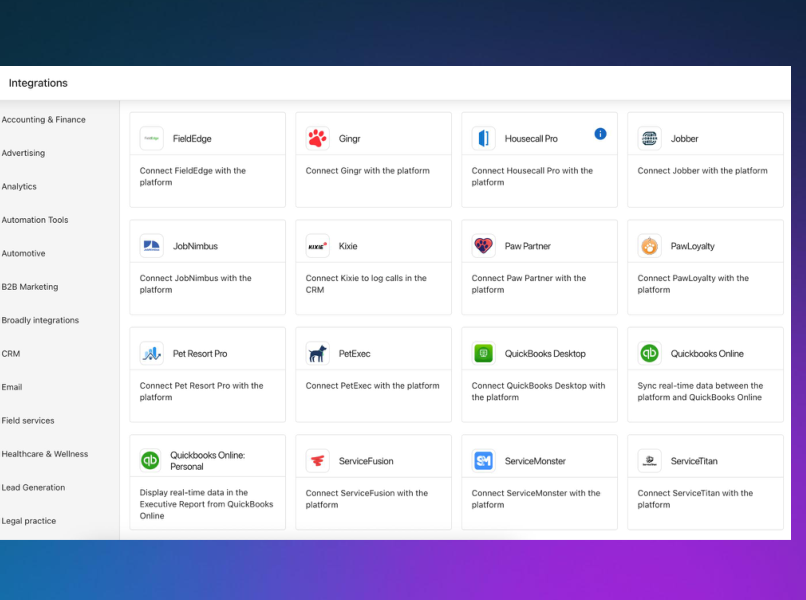Click the ServiceTitan logo icon
Screen dimensions: 806x600
pyautogui.click(x=650, y=461)
